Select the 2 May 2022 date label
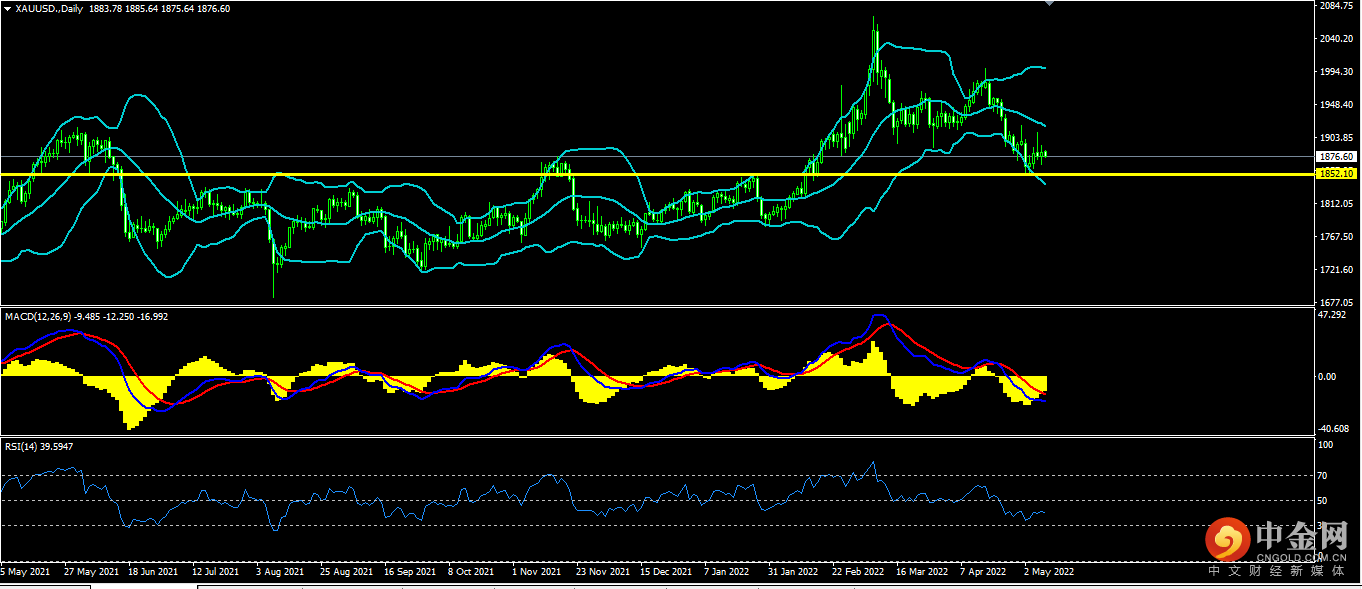Image resolution: width=1362 pixels, height=589 pixels. [x=1048, y=572]
